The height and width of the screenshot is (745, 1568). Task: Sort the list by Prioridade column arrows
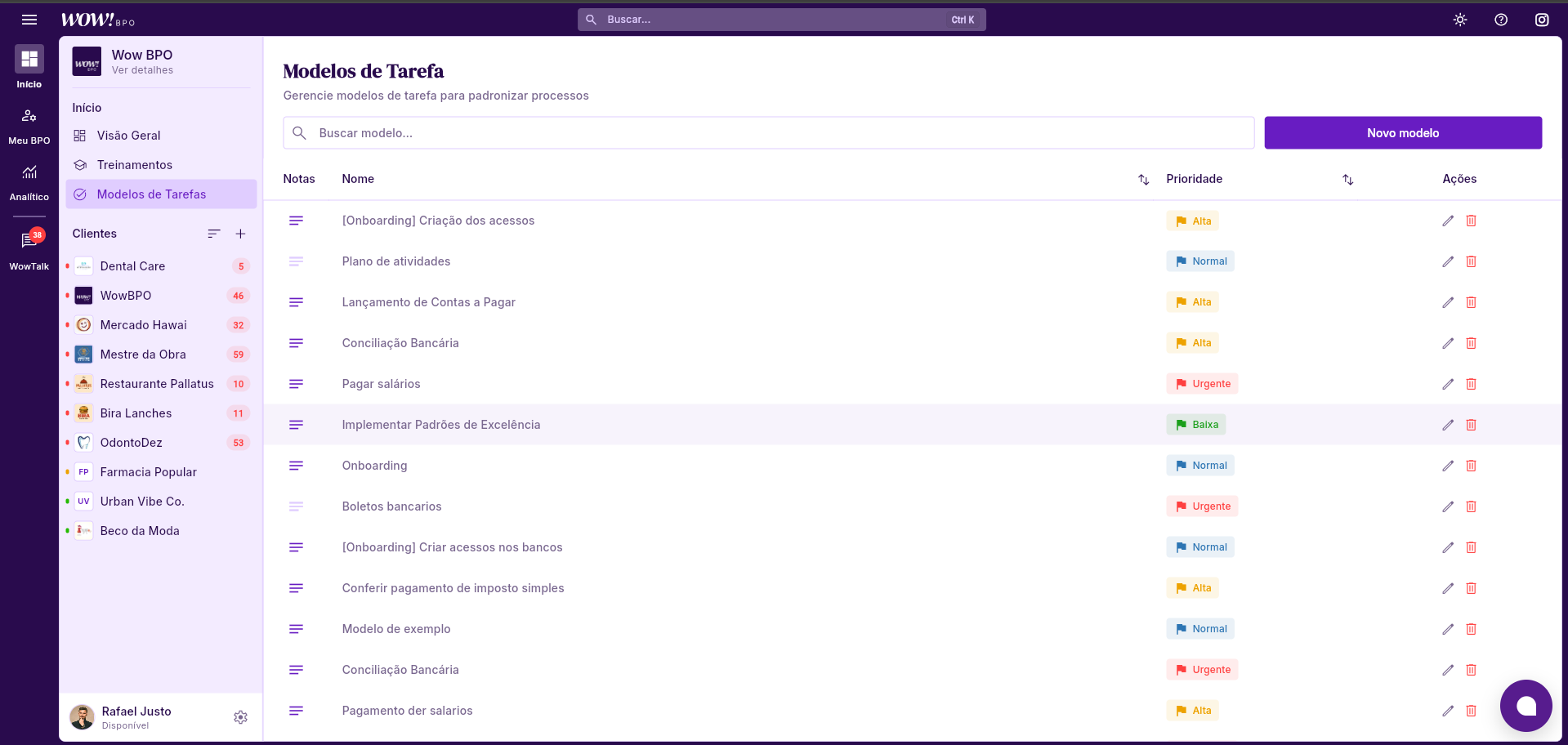click(1348, 180)
